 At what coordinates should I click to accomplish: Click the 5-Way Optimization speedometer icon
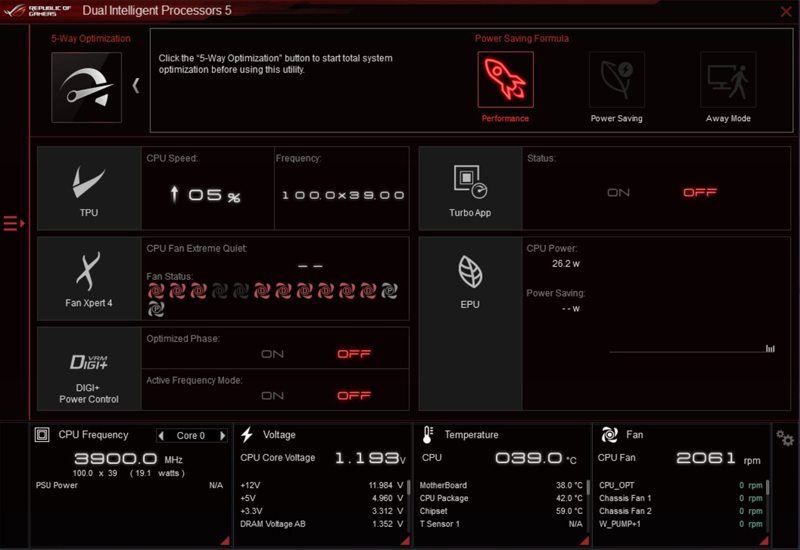point(86,86)
